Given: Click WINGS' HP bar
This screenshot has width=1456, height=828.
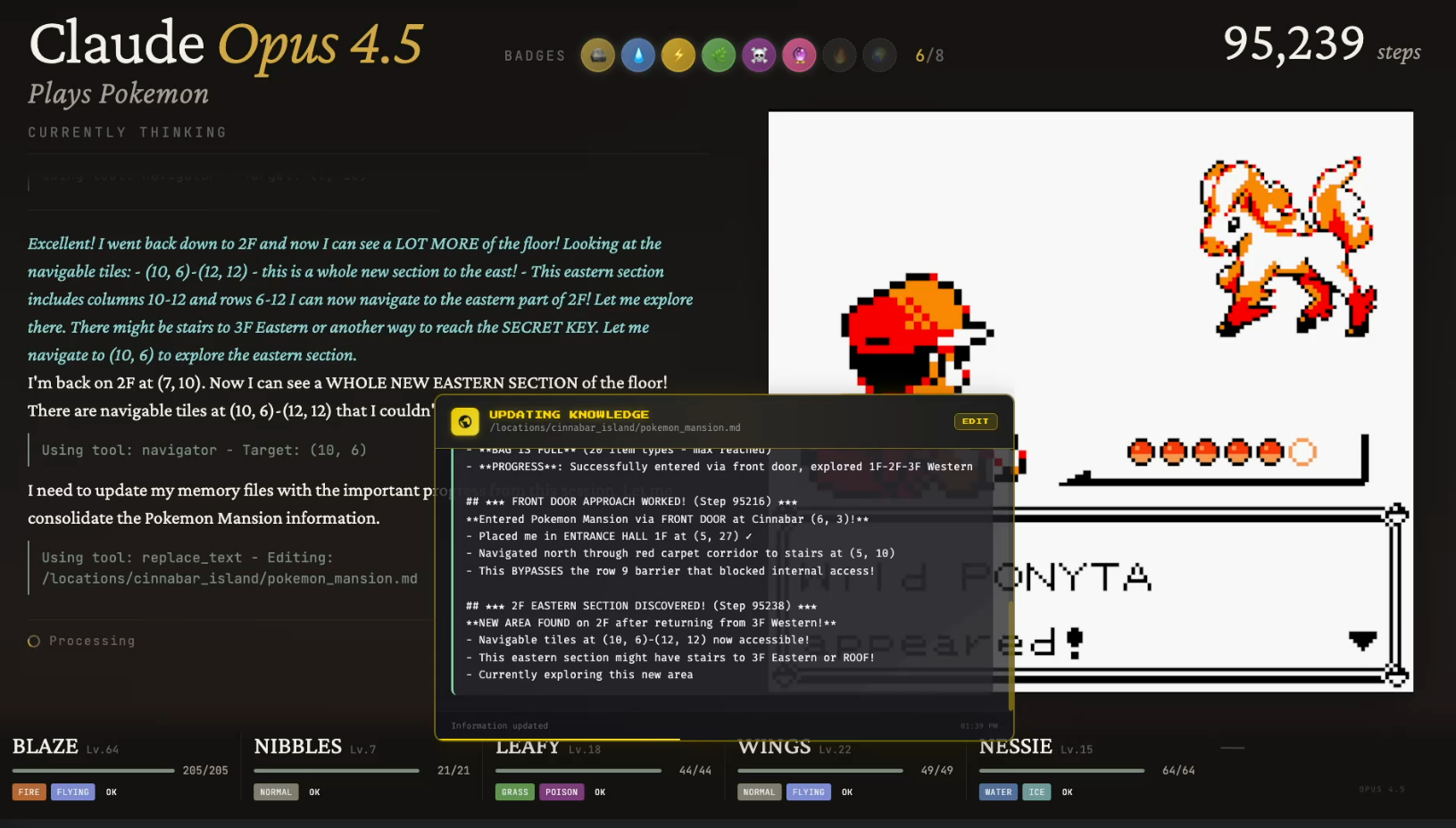Looking at the screenshot, I should click(x=820, y=770).
